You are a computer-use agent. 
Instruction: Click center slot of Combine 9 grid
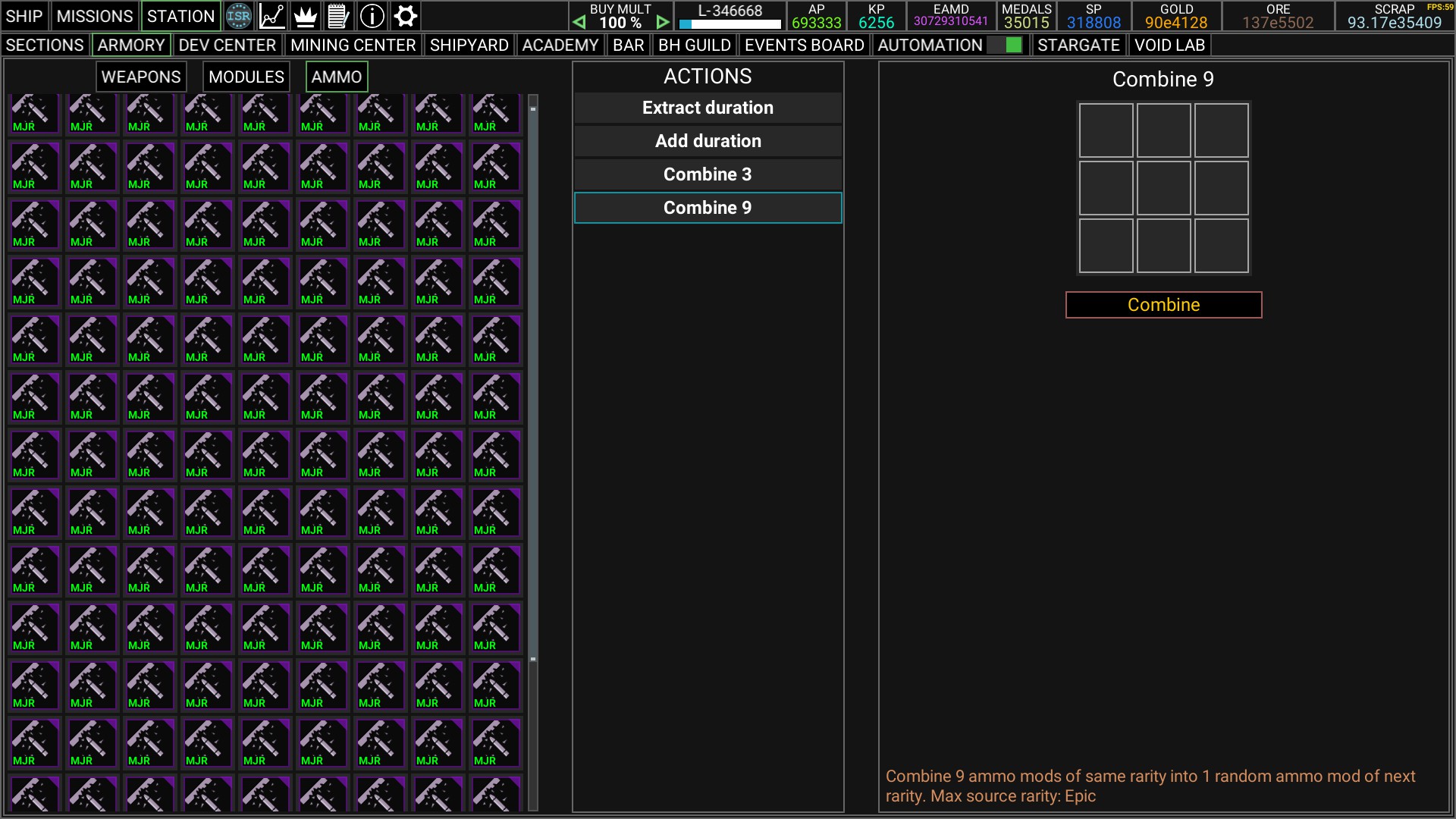pos(1163,188)
